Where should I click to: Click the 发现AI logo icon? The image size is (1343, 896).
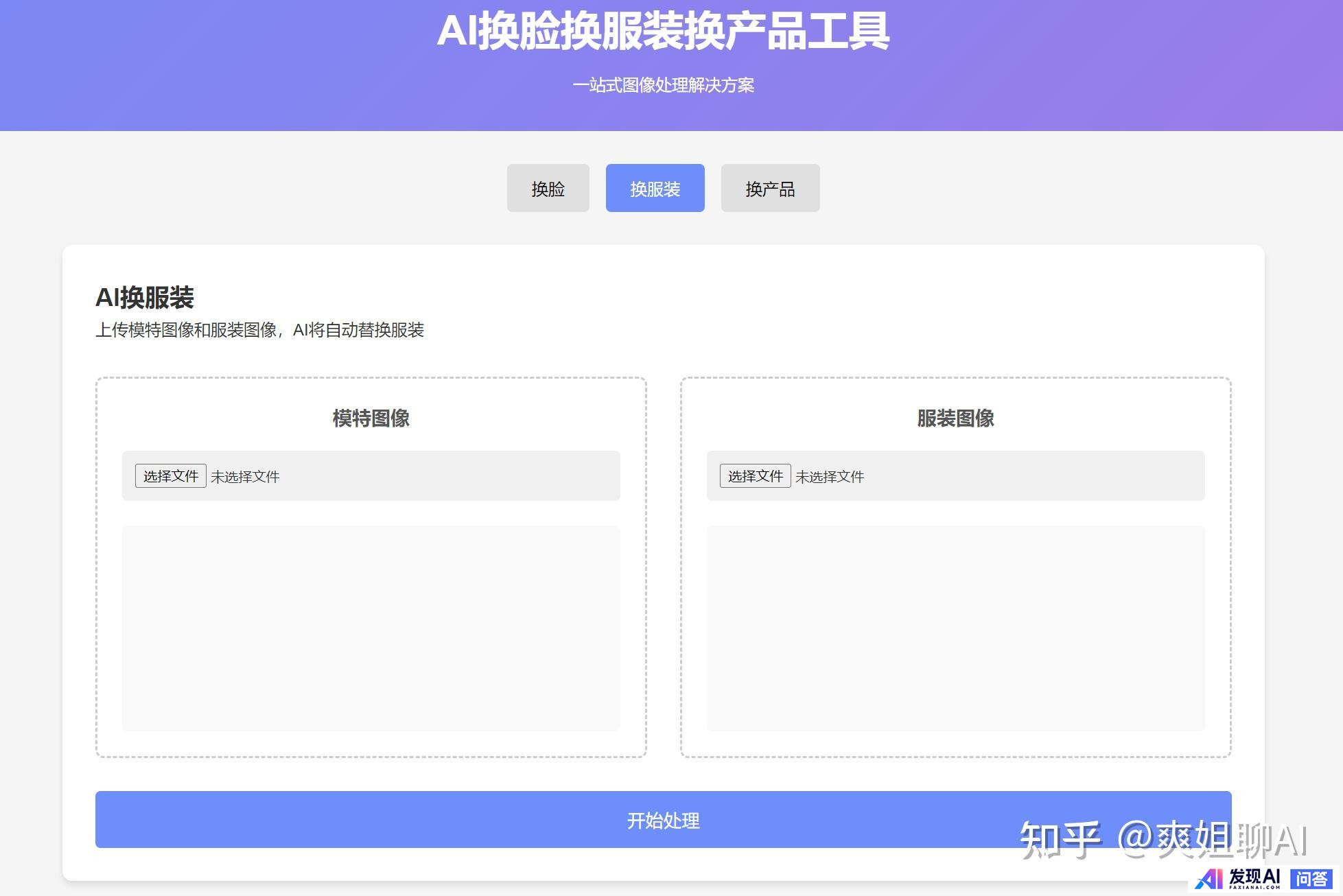[1209, 879]
